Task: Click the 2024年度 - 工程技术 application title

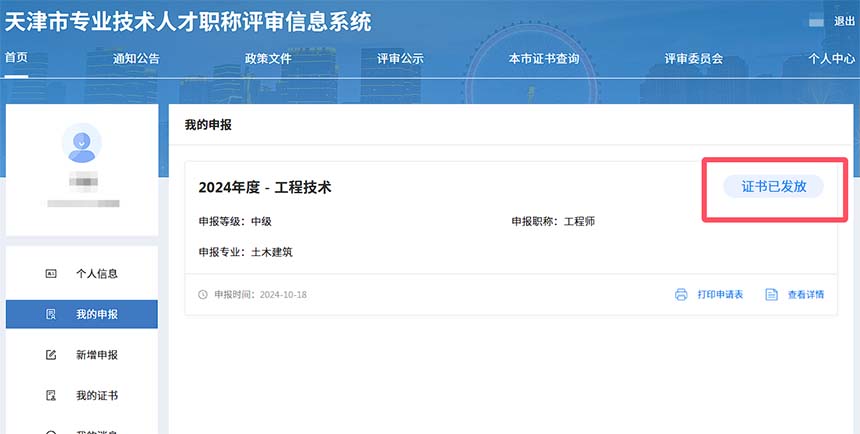Action: 265,188
